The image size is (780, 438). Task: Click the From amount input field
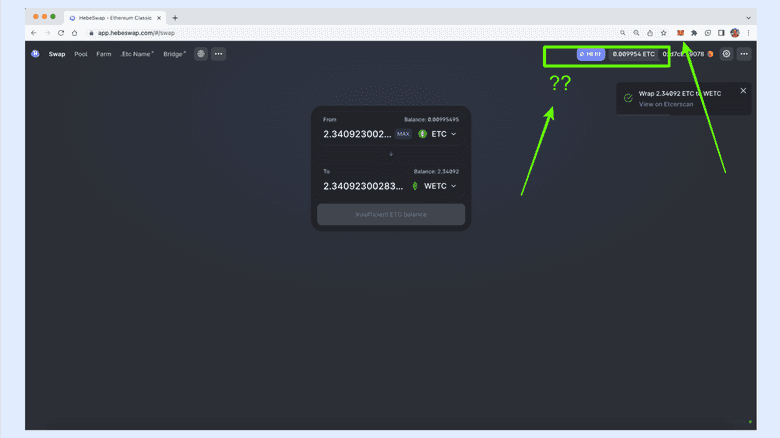point(356,133)
